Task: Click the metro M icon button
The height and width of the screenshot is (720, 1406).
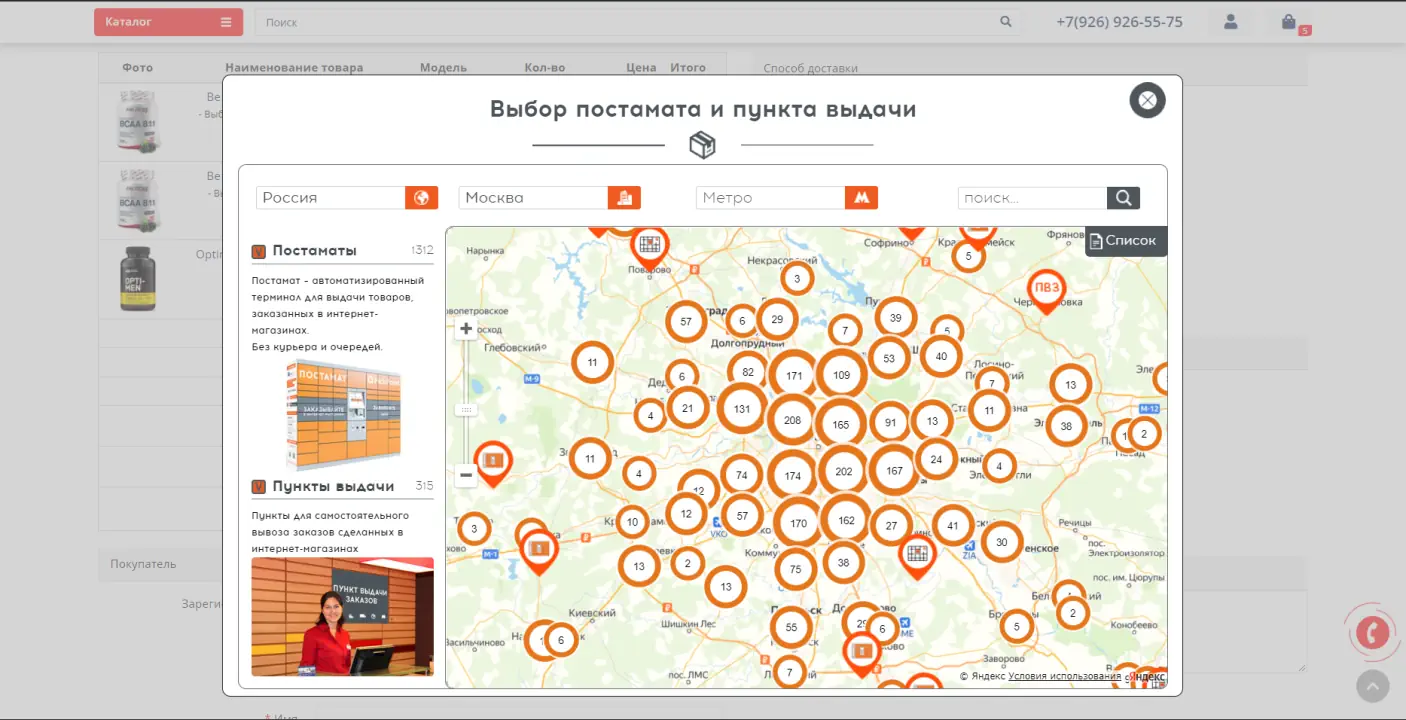Action: pos(861,198)
